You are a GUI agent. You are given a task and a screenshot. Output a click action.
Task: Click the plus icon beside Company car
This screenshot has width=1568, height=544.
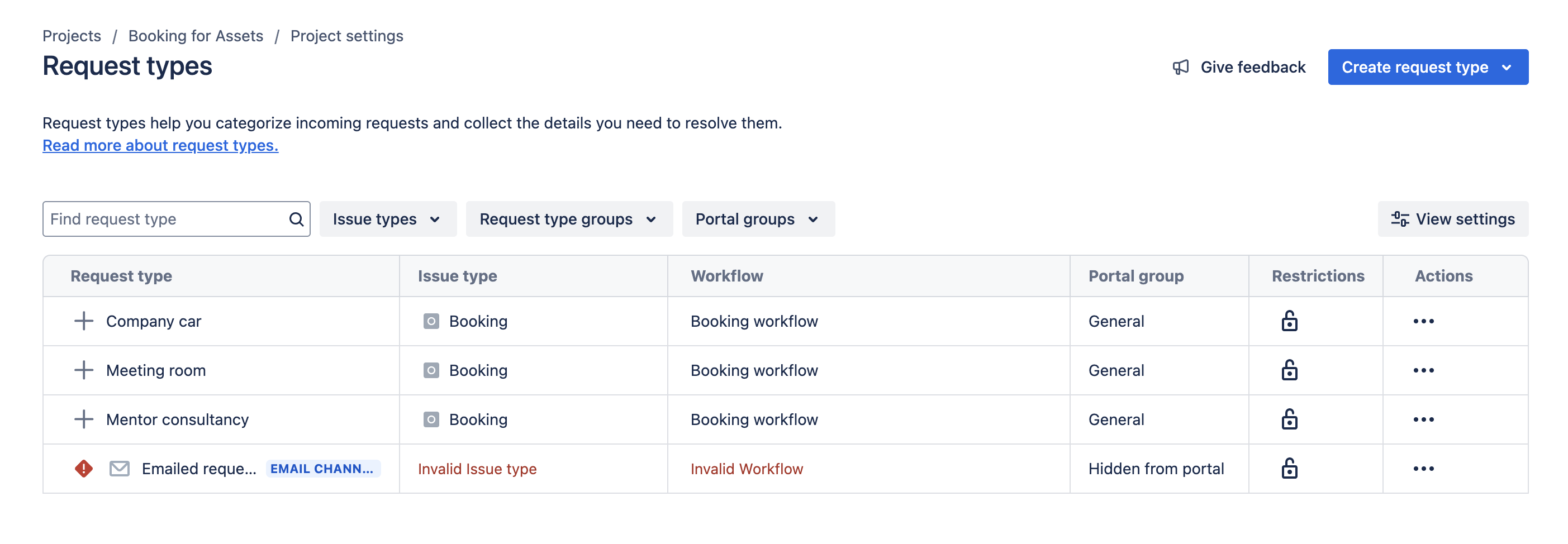83,321
